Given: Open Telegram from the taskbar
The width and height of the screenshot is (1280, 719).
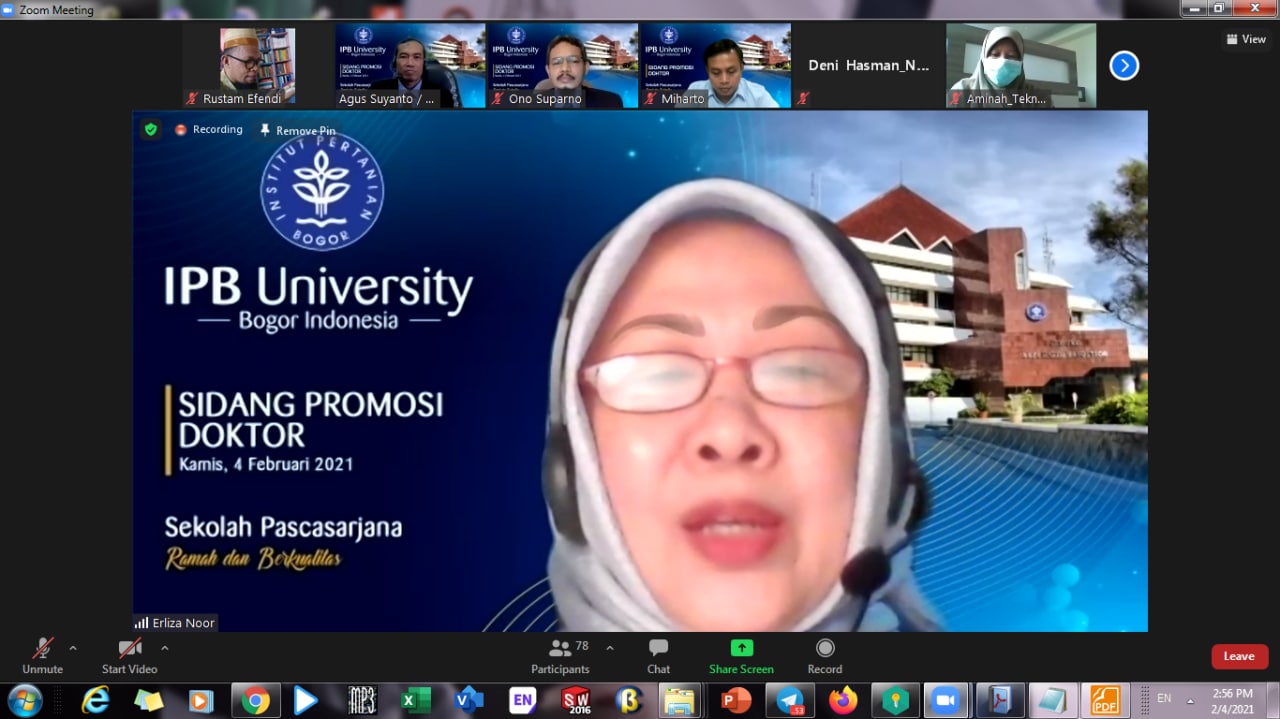Looking at the screenshot, I should tap(791, 700).
